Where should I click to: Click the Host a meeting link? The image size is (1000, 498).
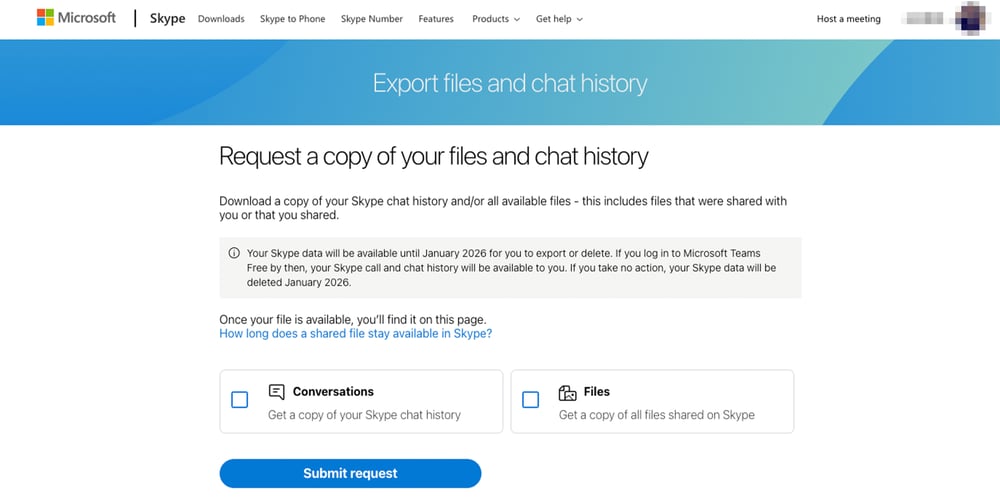848,19
